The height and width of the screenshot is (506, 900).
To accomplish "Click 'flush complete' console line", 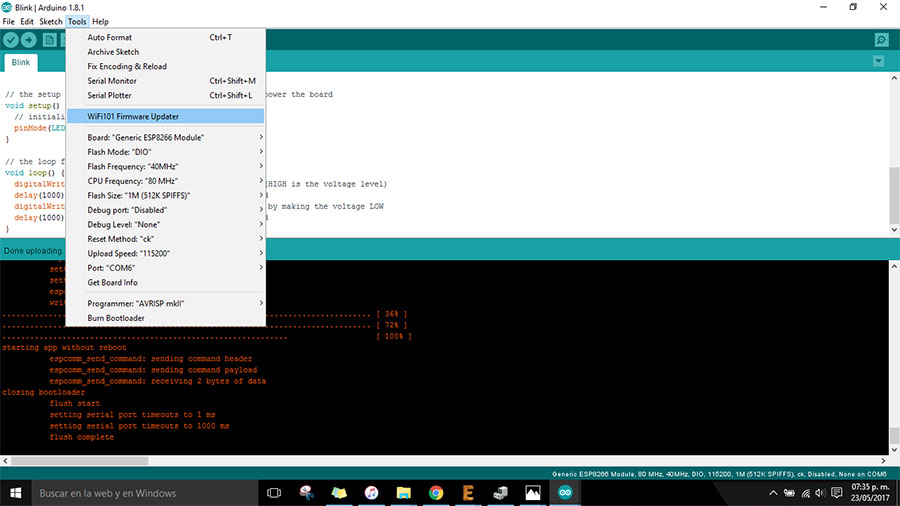I will (82, 437).
